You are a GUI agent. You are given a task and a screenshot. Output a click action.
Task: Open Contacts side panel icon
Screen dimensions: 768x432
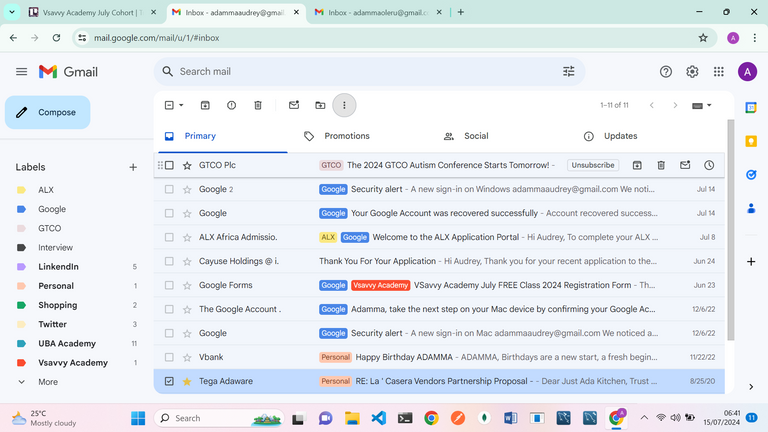click(x=751, y=209)
